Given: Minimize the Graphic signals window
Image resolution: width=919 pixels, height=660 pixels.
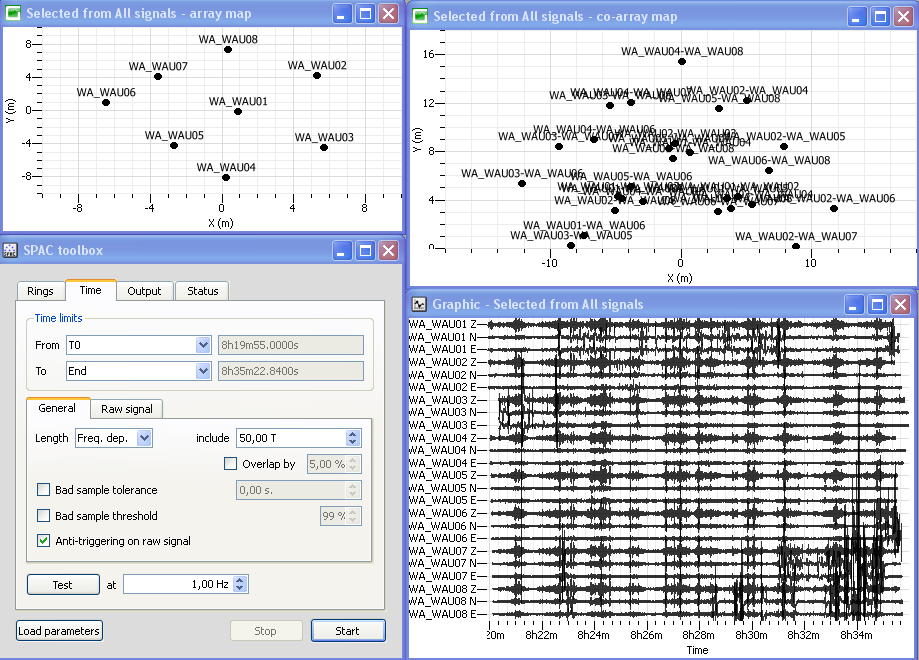Looking at the screenshot, I should click(853, 304).
